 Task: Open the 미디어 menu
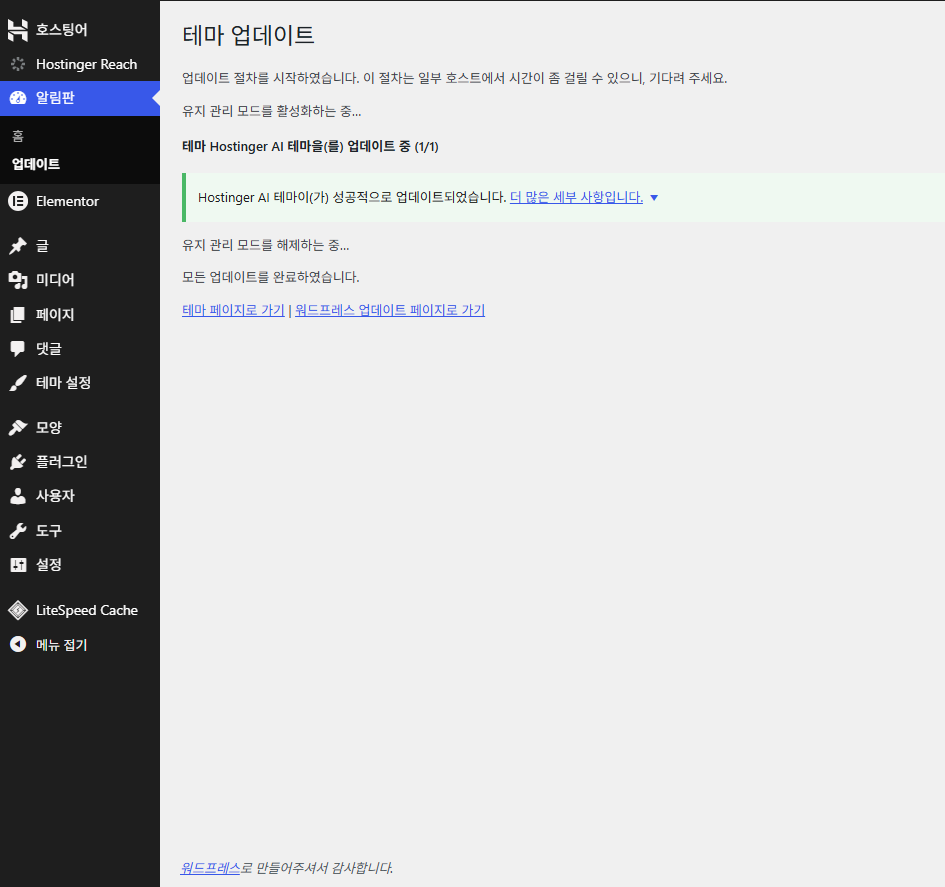click(x=80, y=280)
